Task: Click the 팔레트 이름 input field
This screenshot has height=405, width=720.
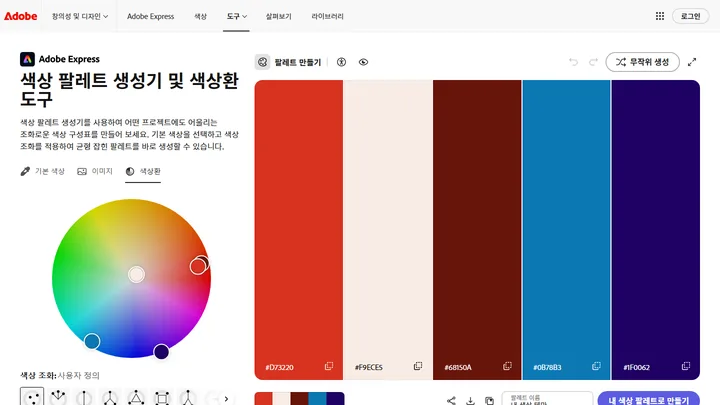Action: (x=547, y=399)
